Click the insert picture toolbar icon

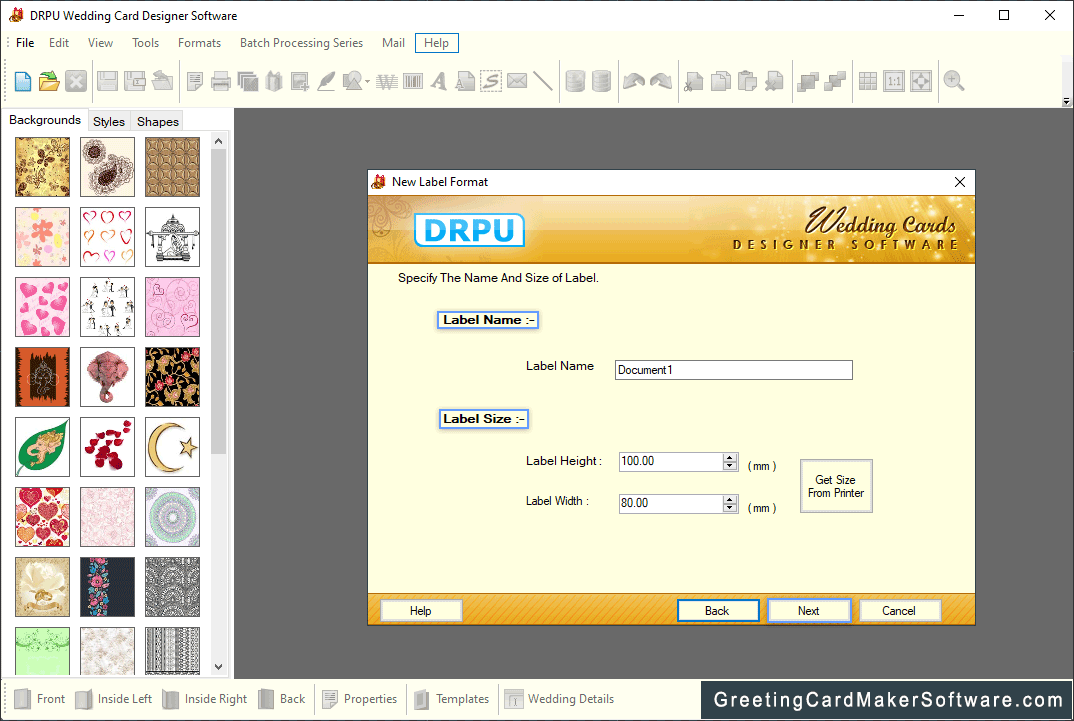click(299, 81)
